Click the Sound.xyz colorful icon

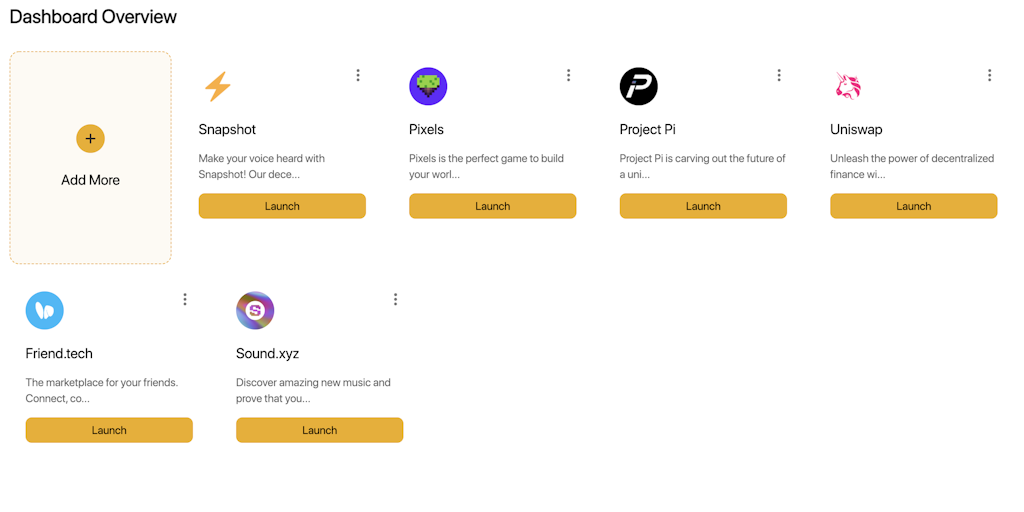pos(255,311)
